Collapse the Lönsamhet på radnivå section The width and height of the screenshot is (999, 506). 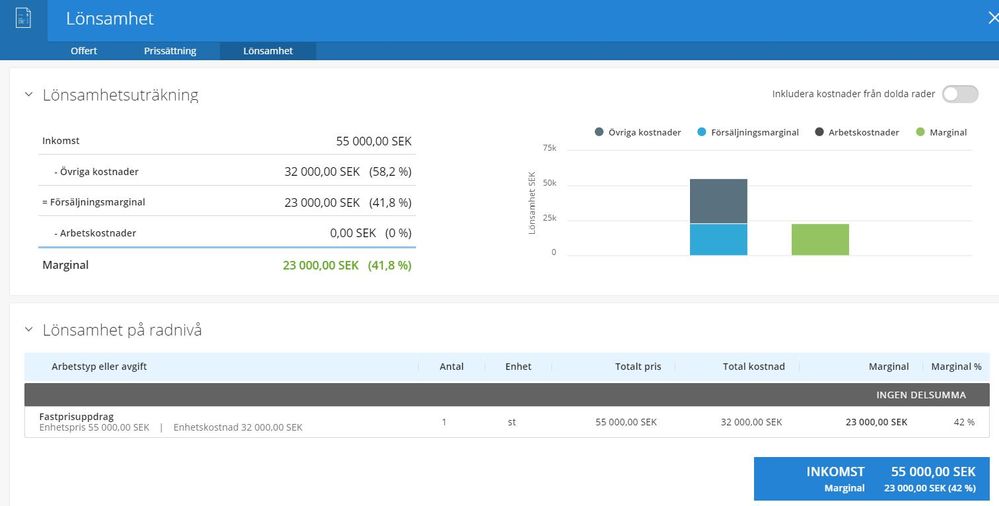click(29, 330)
